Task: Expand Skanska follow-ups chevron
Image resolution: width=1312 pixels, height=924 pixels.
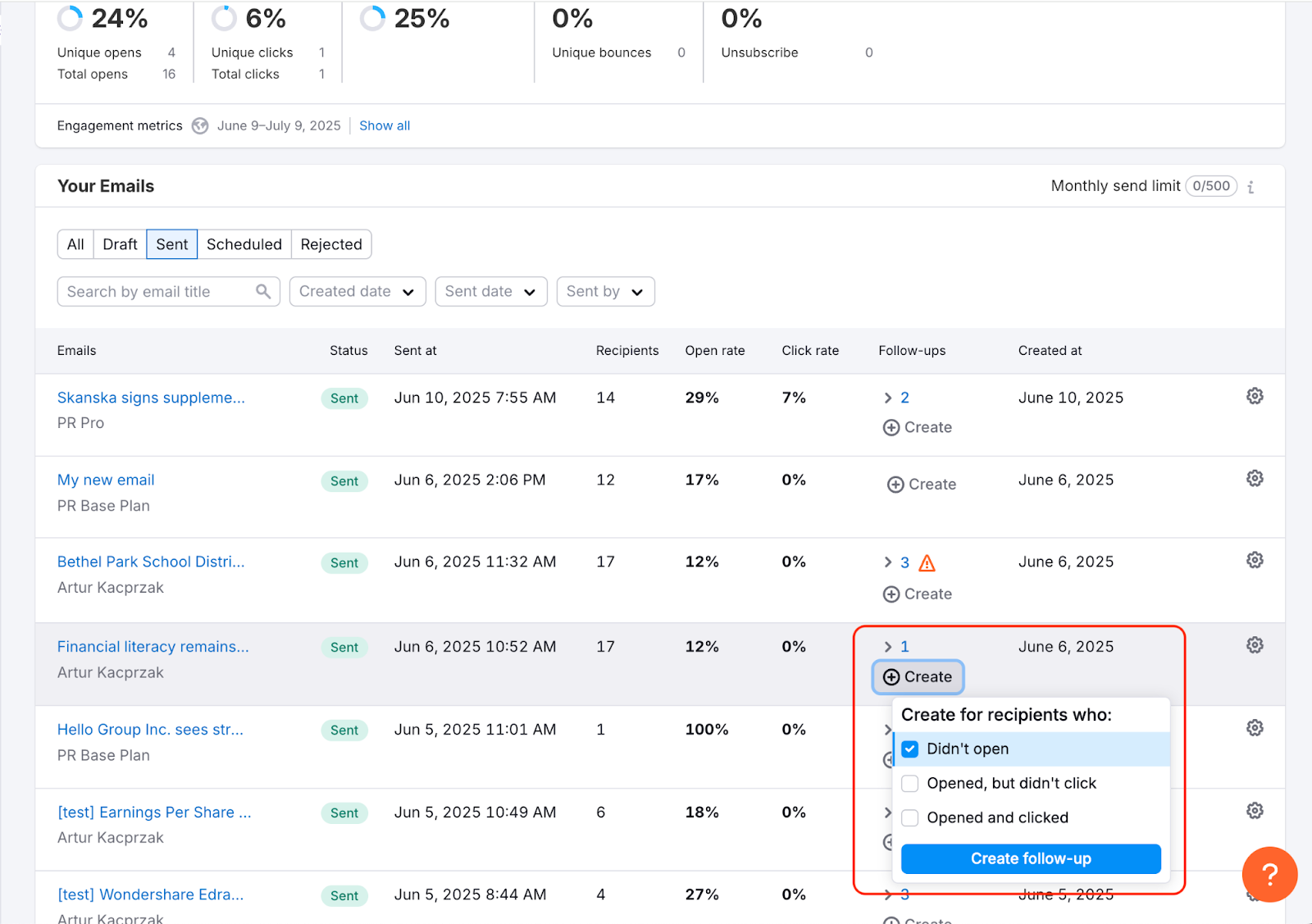Action: click(x=887, y=398)
